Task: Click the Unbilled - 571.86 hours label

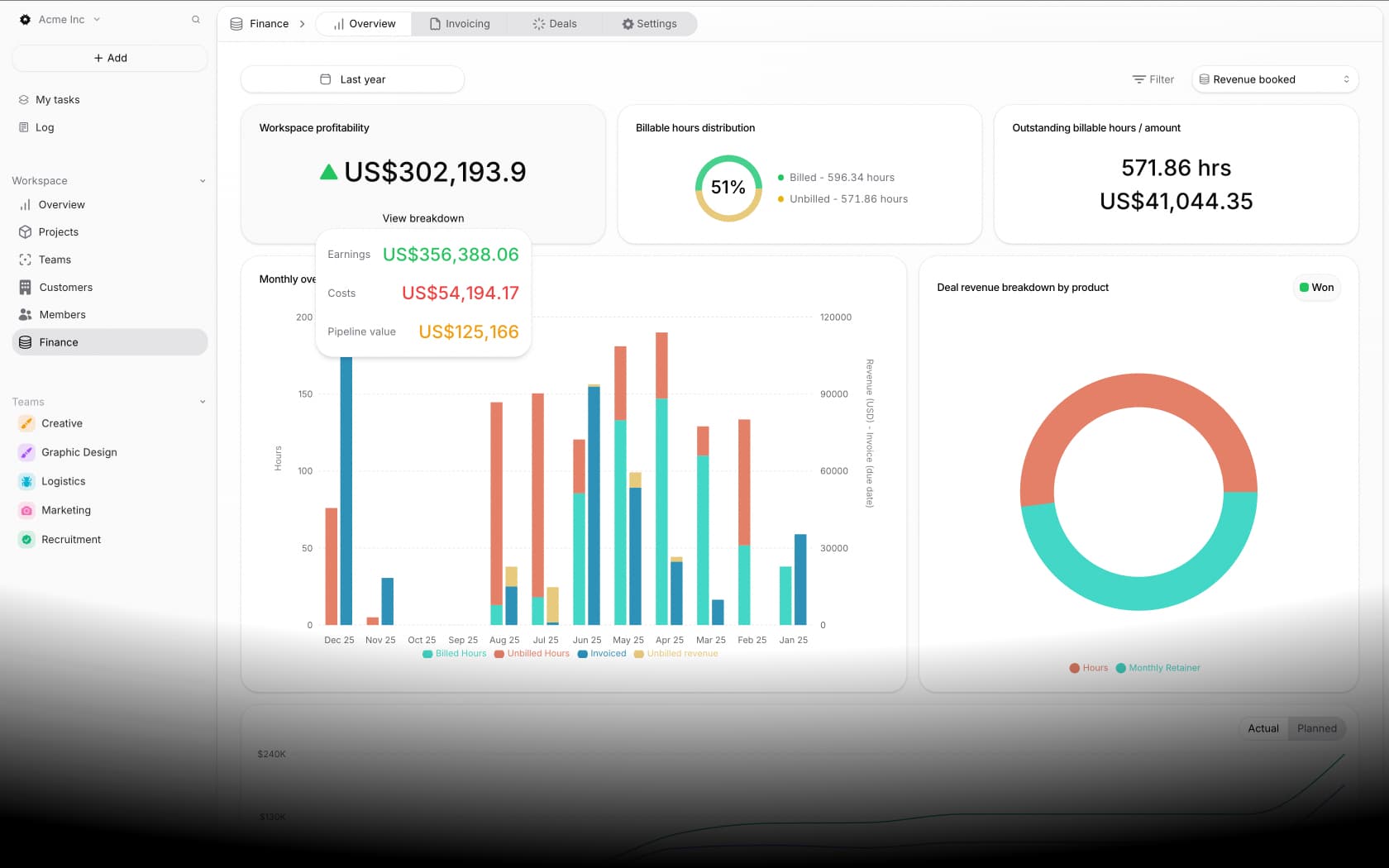Action: click(848, 199)
